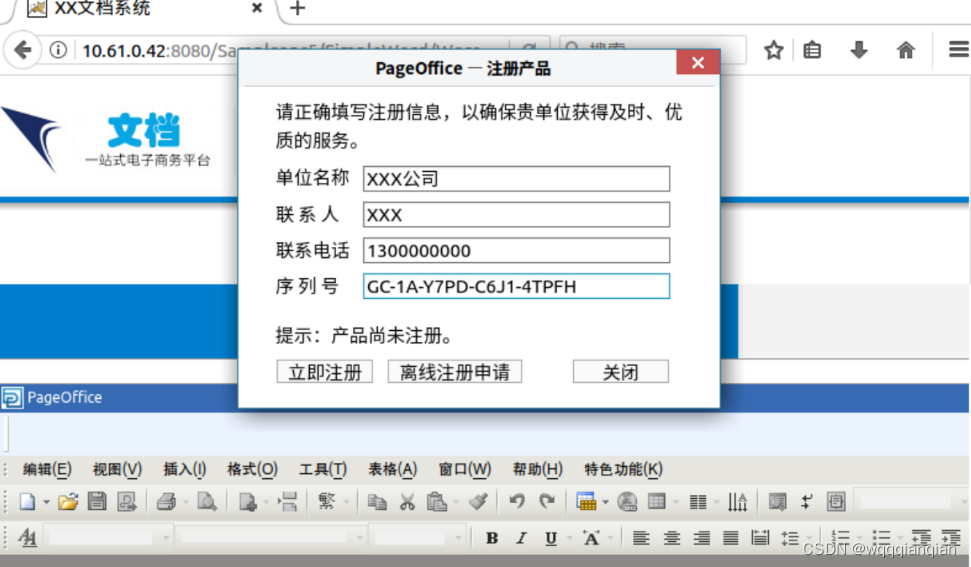971x567 pixels.
Task: Close the XX文档系统 browser tab
Action: point(257,8)
